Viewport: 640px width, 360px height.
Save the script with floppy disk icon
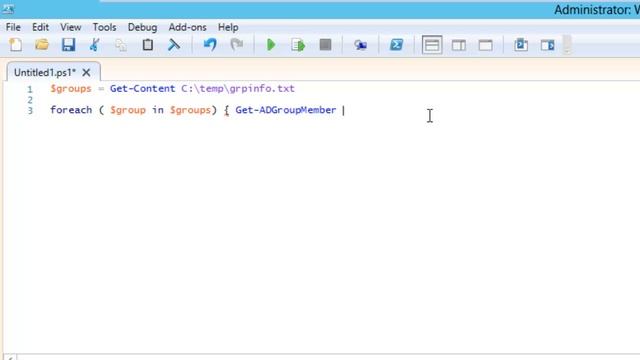[x=68, y=44]
